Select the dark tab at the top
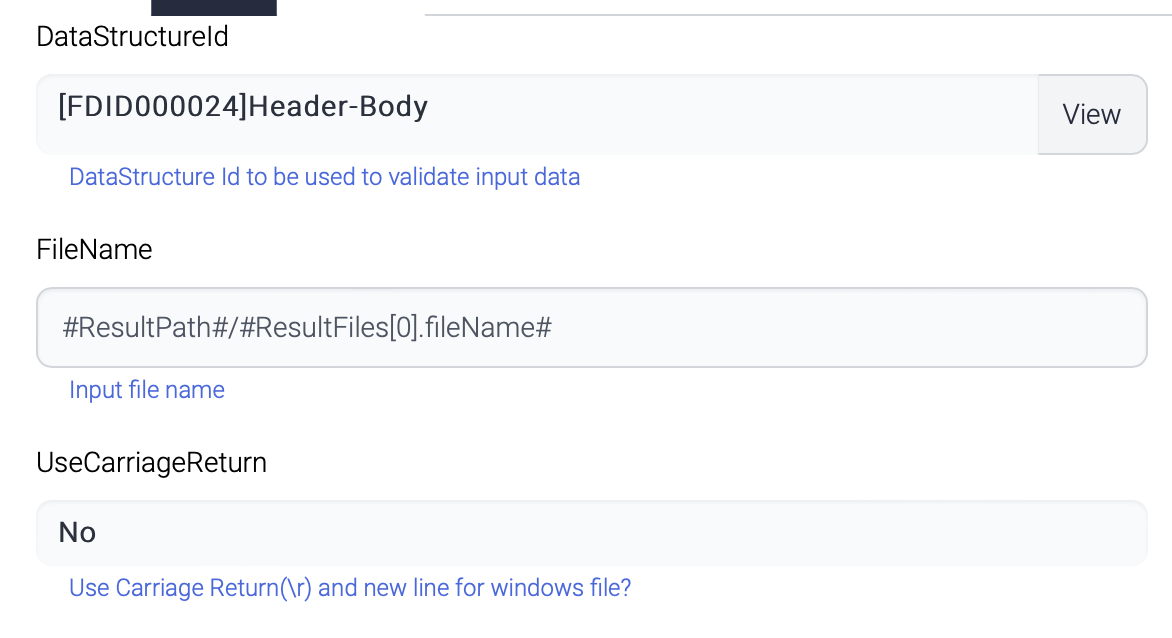This screenshot has width=1172, height=638. click(x=213, y=7)
